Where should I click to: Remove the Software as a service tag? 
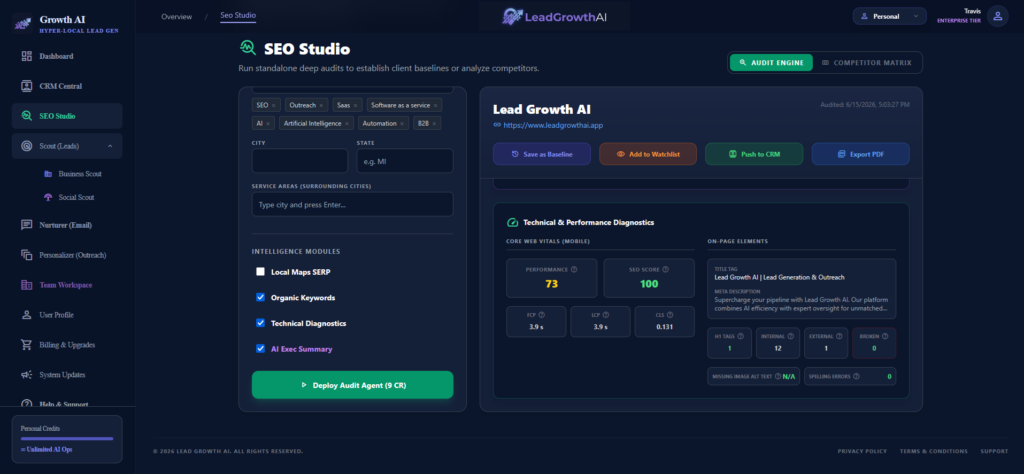436,105
